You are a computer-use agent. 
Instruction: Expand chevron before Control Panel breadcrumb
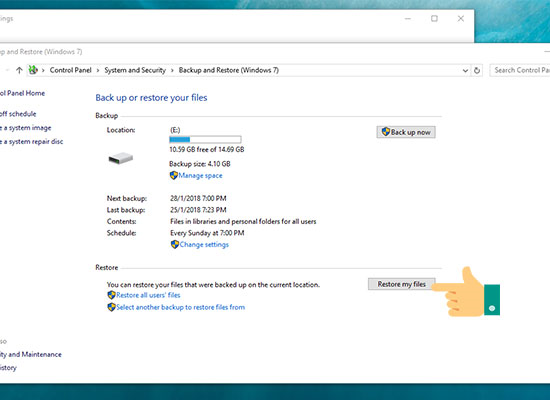point(43,71)
